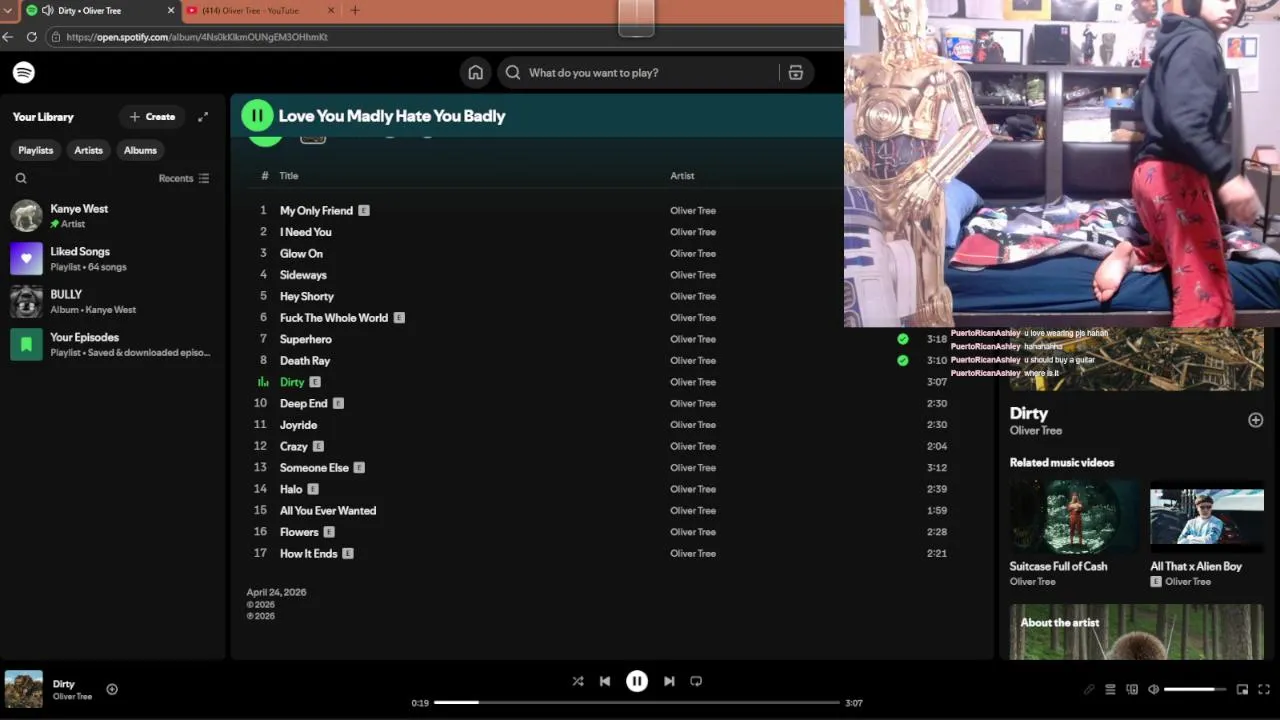Screen dimensions: 1280x720
Task: Add now-playing Dirty to Liked Songs
Action: click(x=112, y=689)
